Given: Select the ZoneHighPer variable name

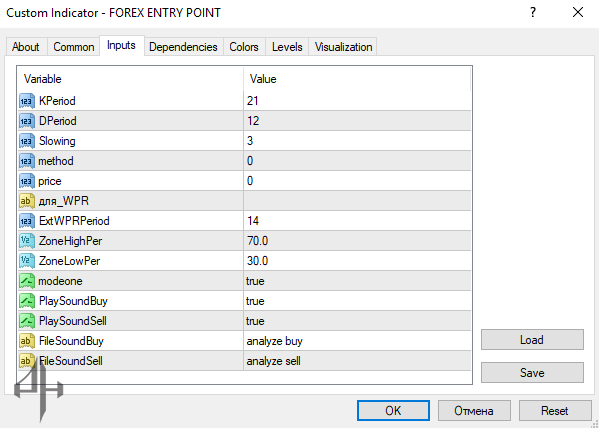Looking at the screenshot, I should coord(70,241).
